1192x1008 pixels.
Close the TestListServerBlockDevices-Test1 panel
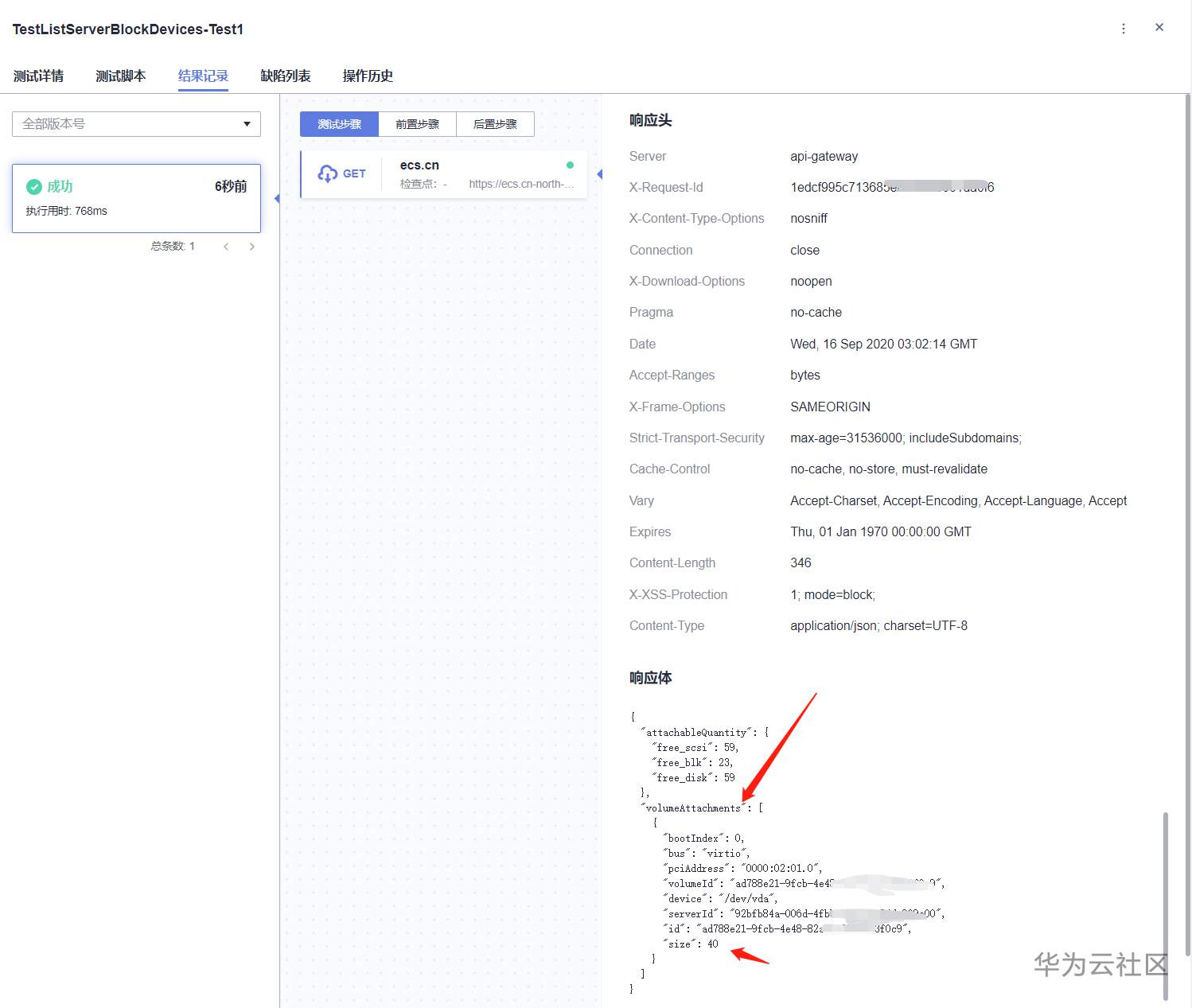pos(1159,27)
